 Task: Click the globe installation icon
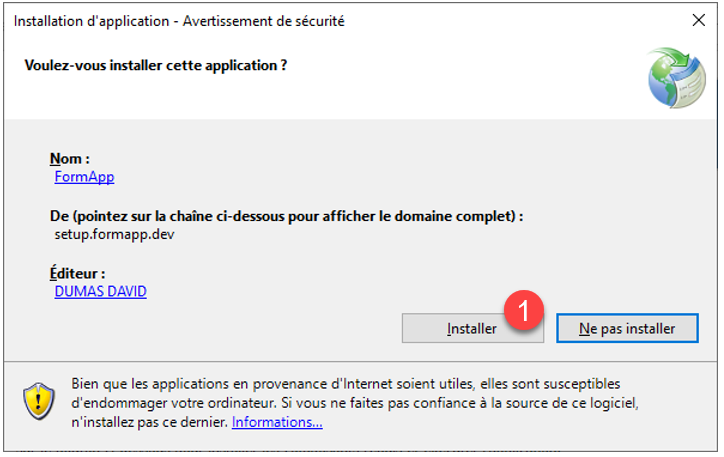tap(676, 78)
